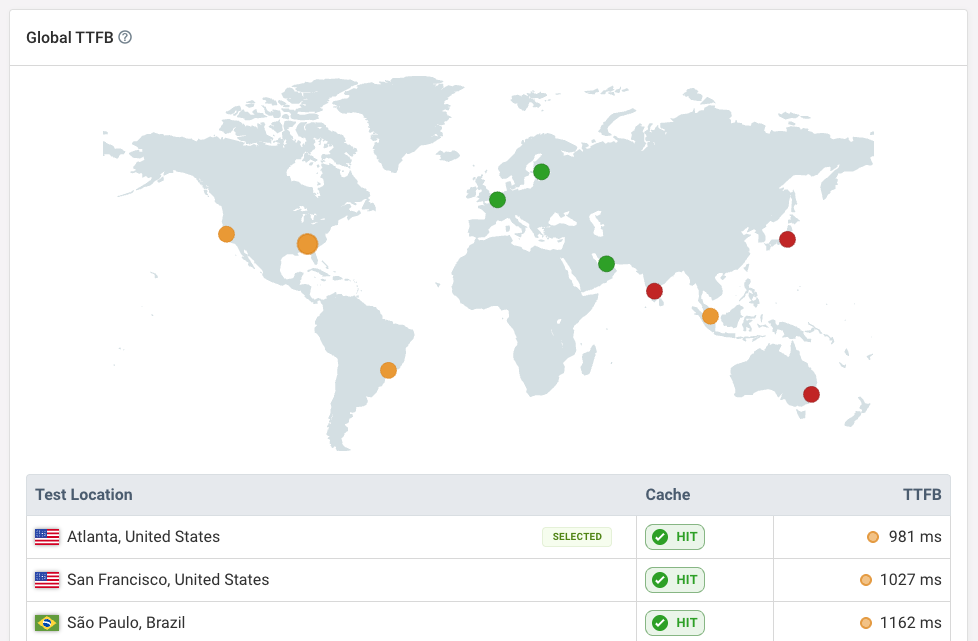This screenshot has height=641, width=978.
Task: Click the Global TTFB help question icon
Action: pos(125,38)
